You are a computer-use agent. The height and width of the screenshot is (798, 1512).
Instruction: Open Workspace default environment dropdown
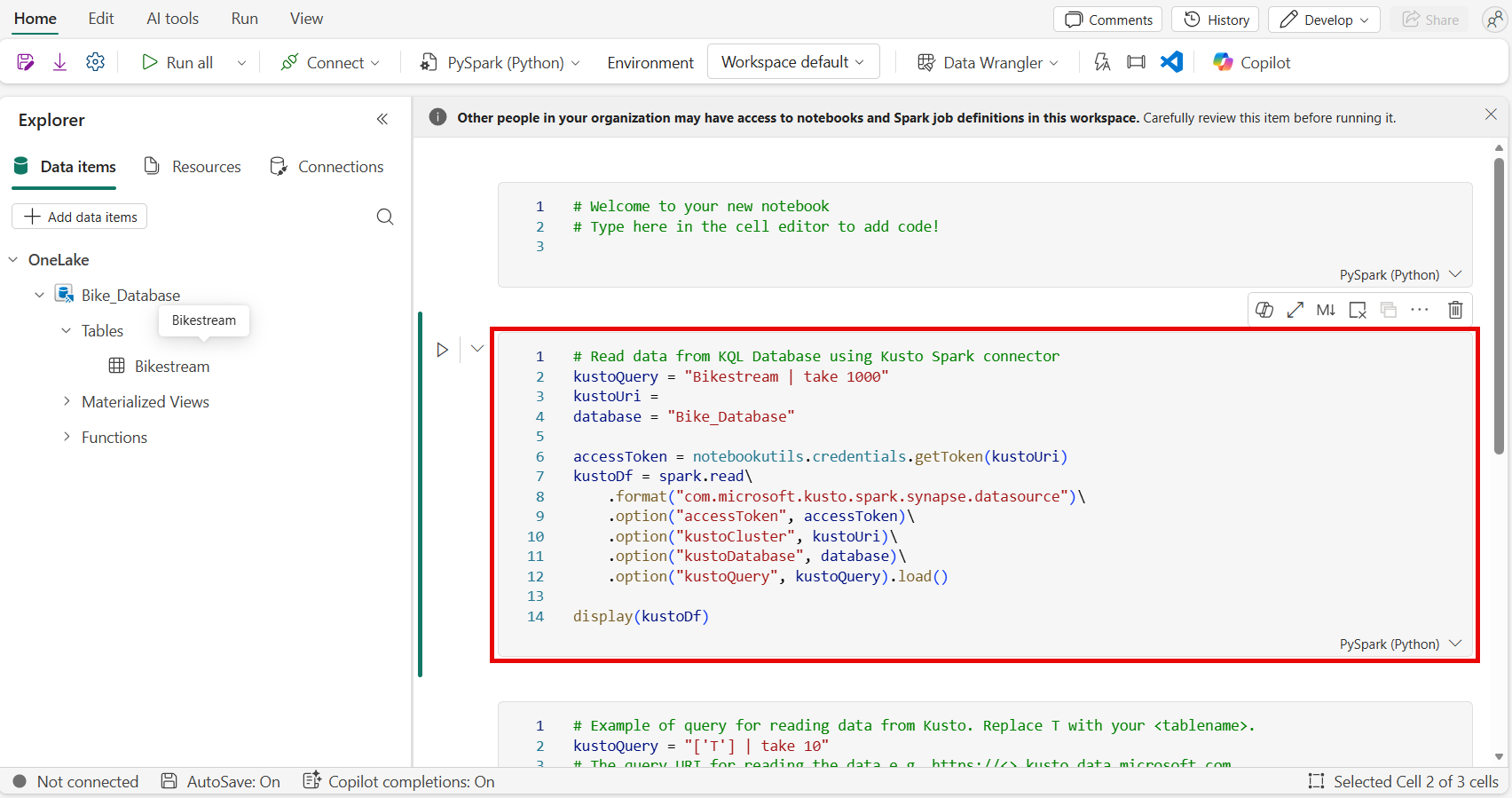click(793, 62)
